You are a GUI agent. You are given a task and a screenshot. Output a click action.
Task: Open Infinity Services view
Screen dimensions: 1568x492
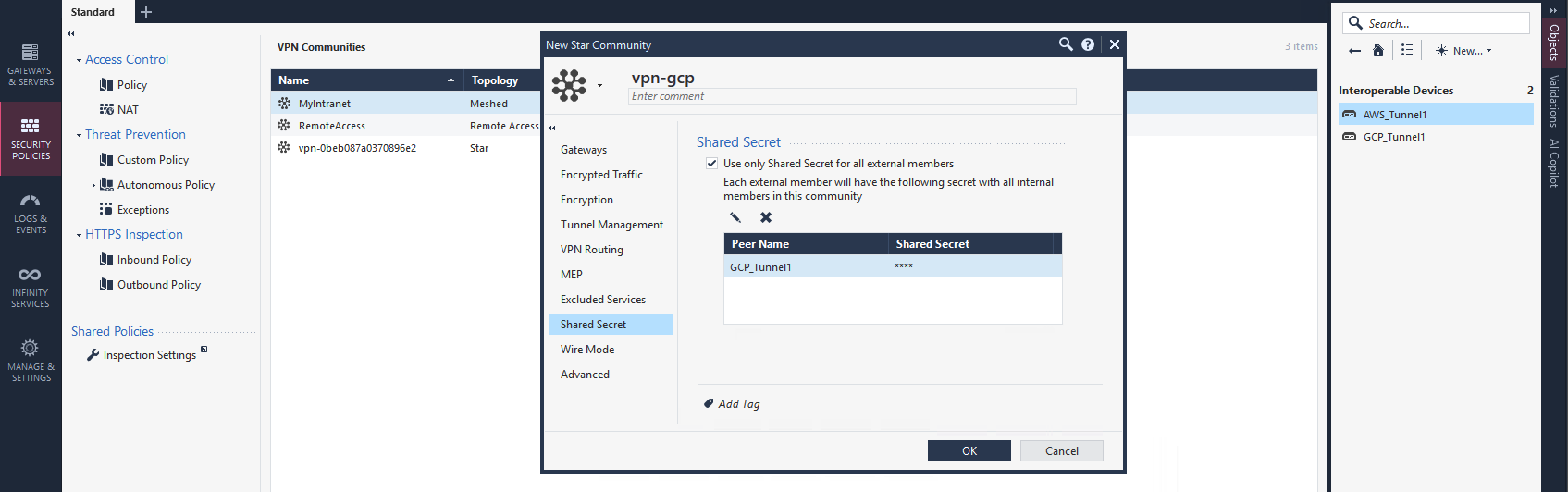(x=31, y=287)
